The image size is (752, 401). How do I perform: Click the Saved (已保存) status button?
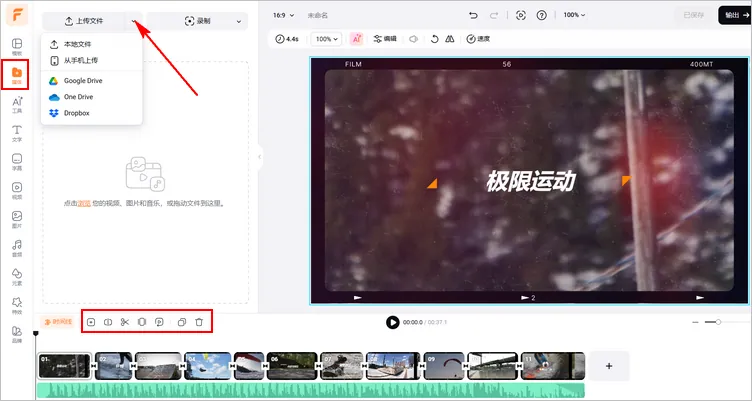(693, 15)
